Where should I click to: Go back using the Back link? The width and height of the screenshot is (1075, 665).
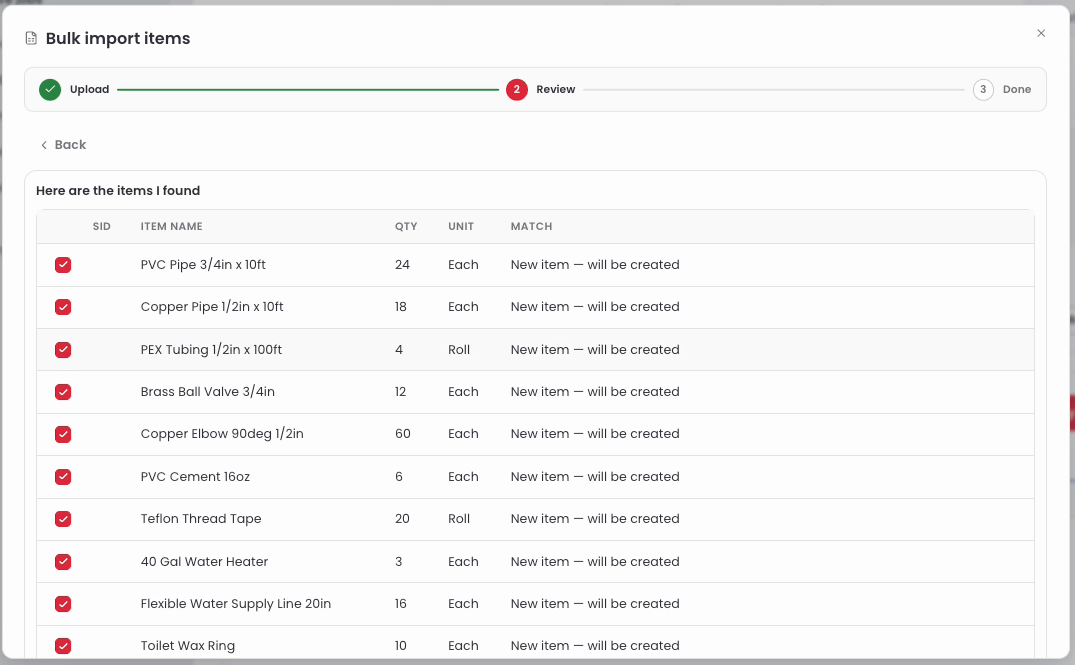pyautogui.click(x=63, y=145)
